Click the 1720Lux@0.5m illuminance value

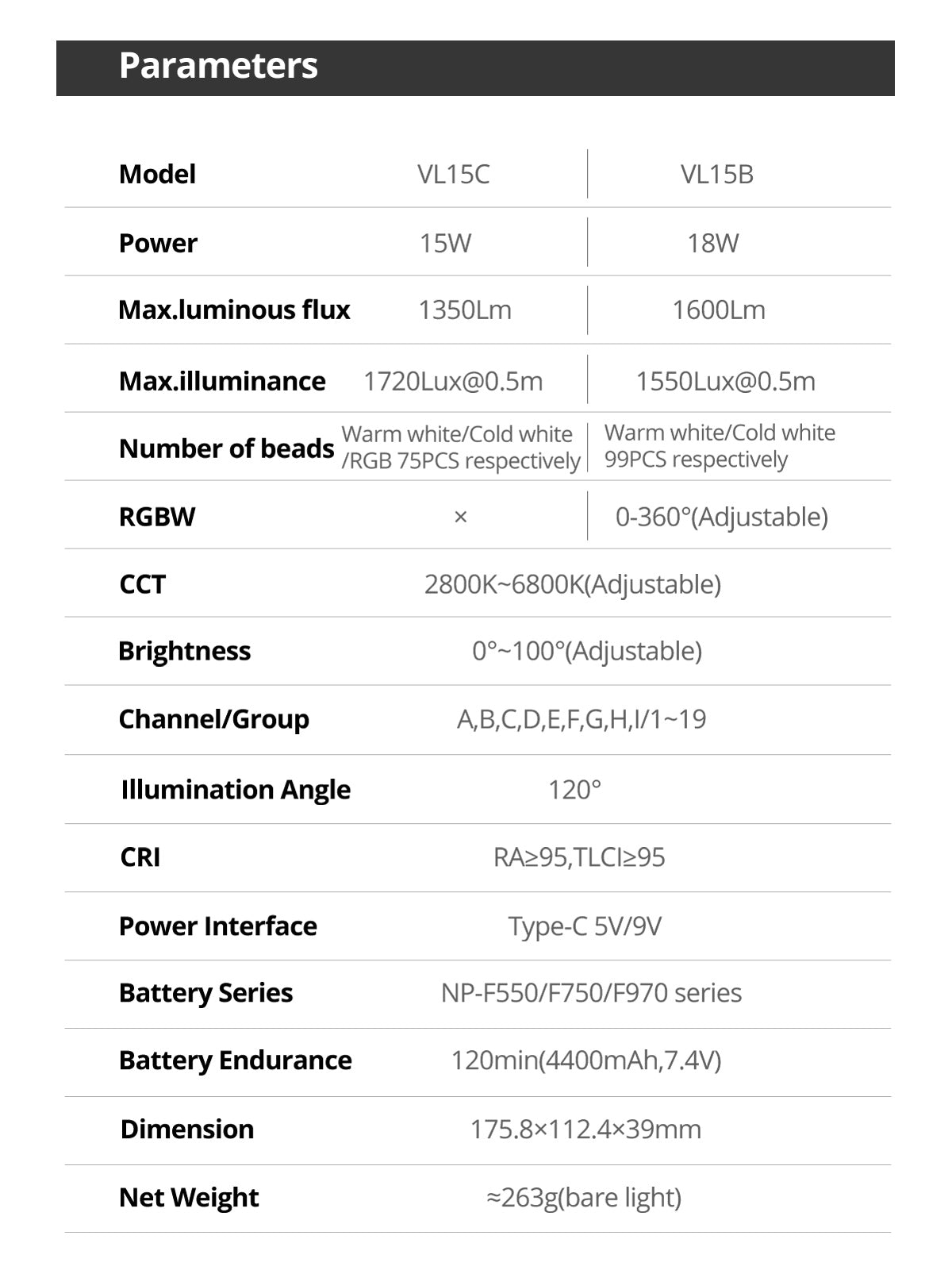(453, 381)
